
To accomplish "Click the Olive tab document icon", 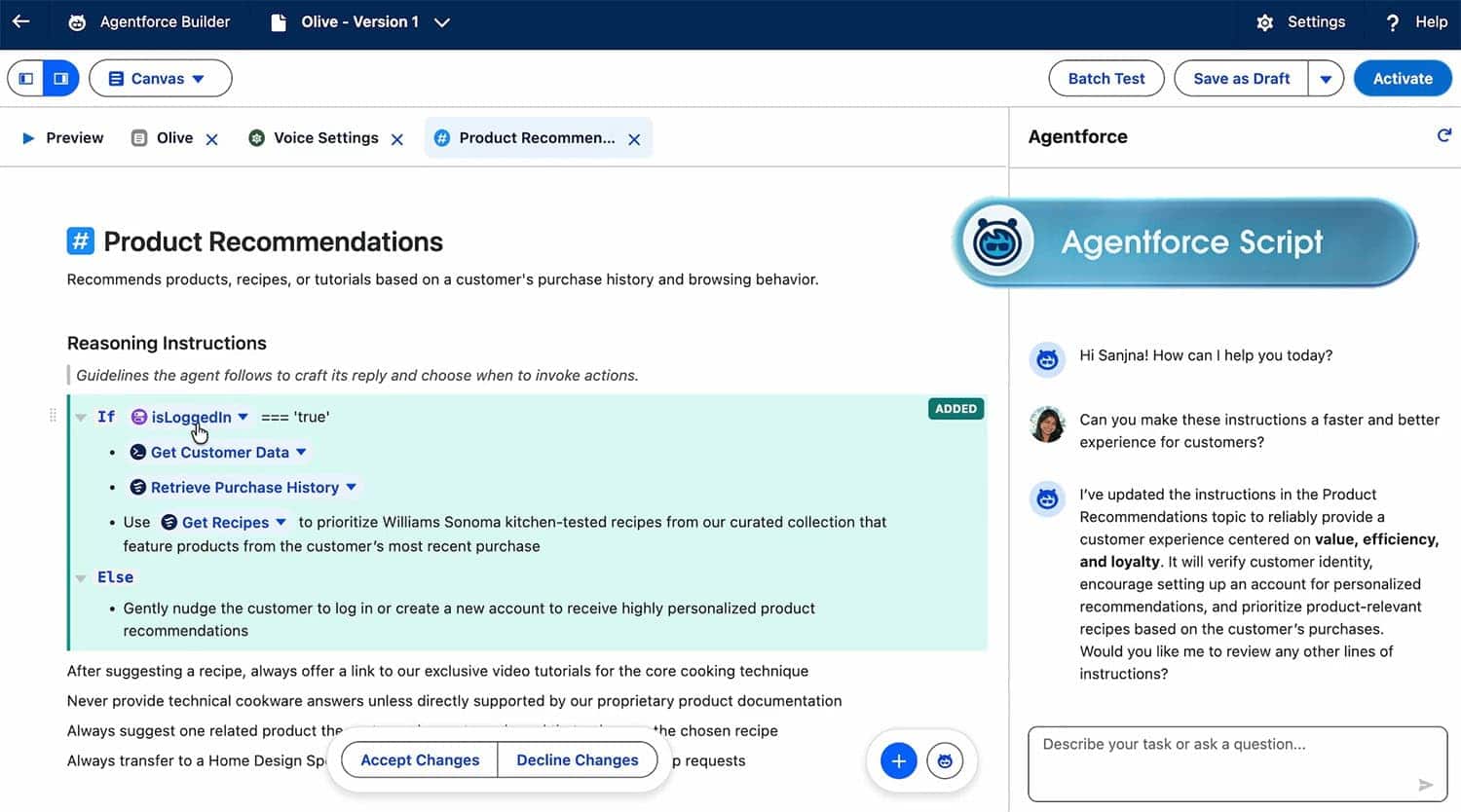I will (x=139, y=138).
